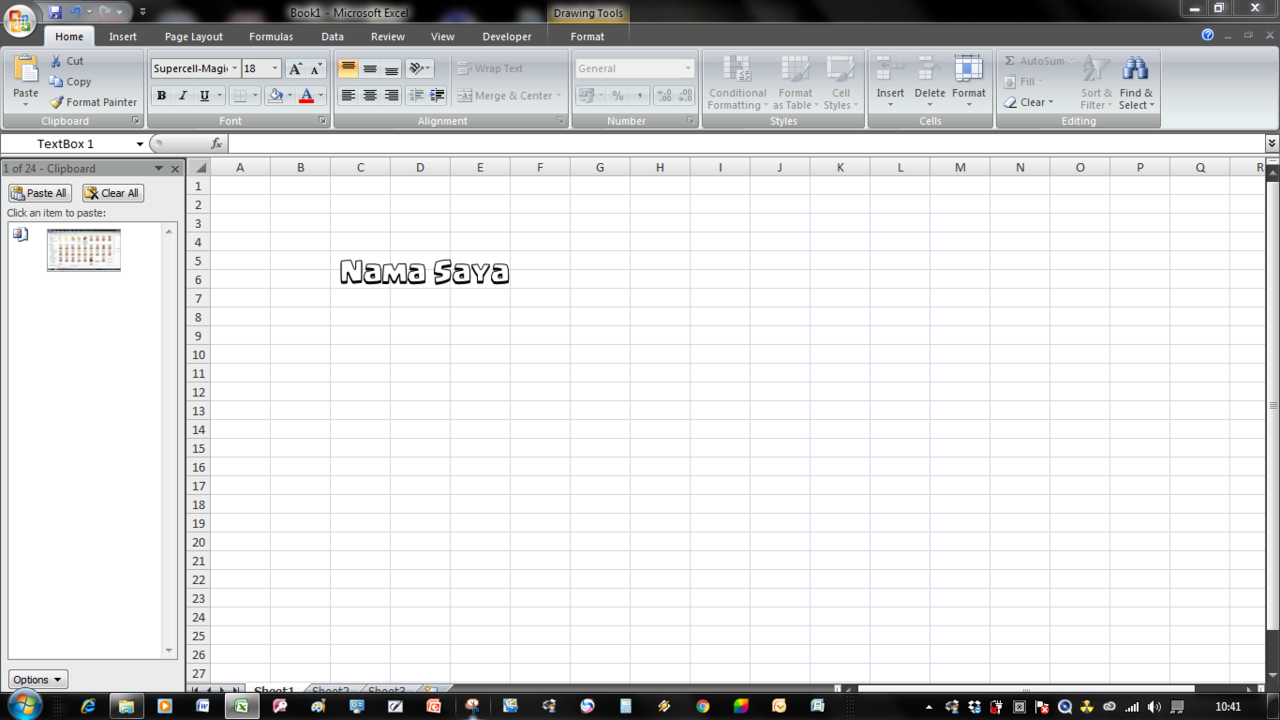Select the Nama Saya text box

coord(425,271)
